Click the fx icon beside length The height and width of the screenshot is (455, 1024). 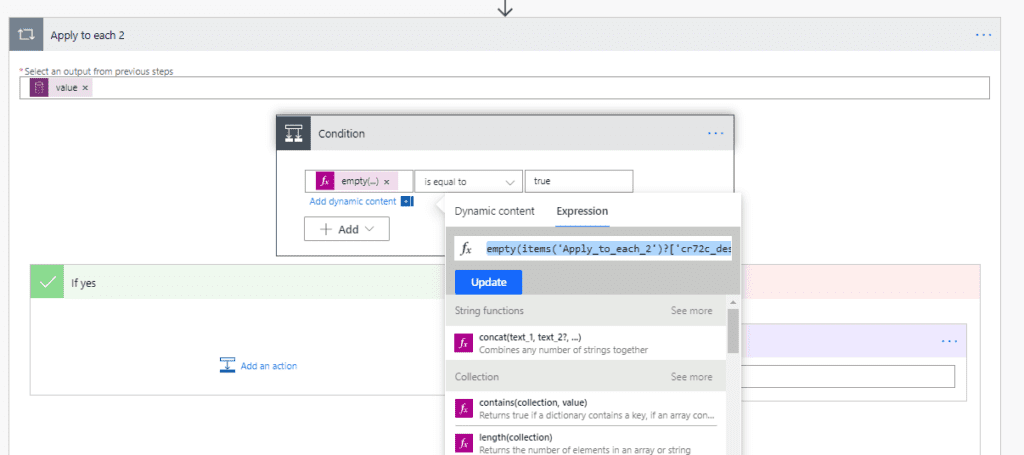463,443
